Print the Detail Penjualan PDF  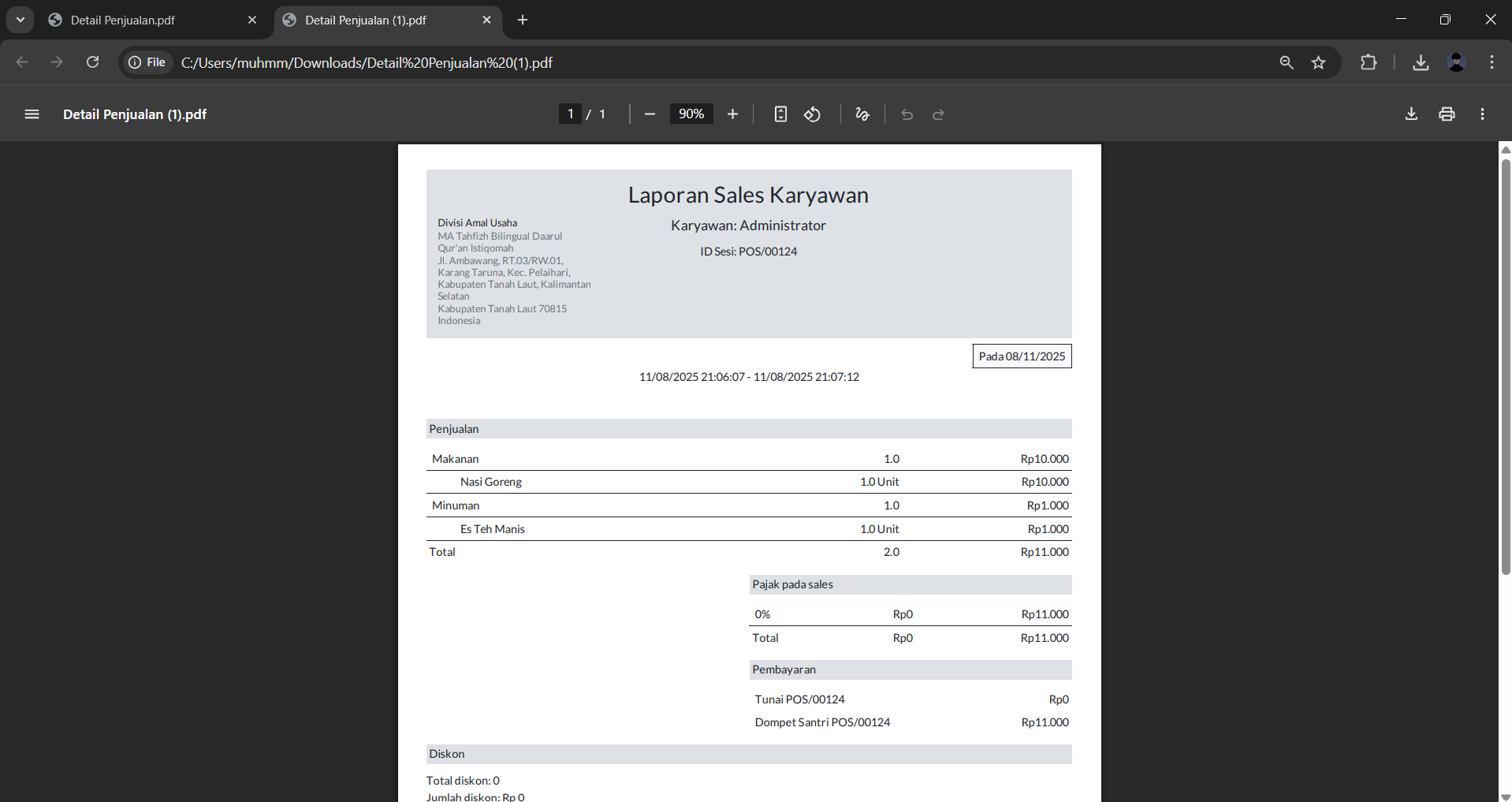click(x=1447, y=114)
